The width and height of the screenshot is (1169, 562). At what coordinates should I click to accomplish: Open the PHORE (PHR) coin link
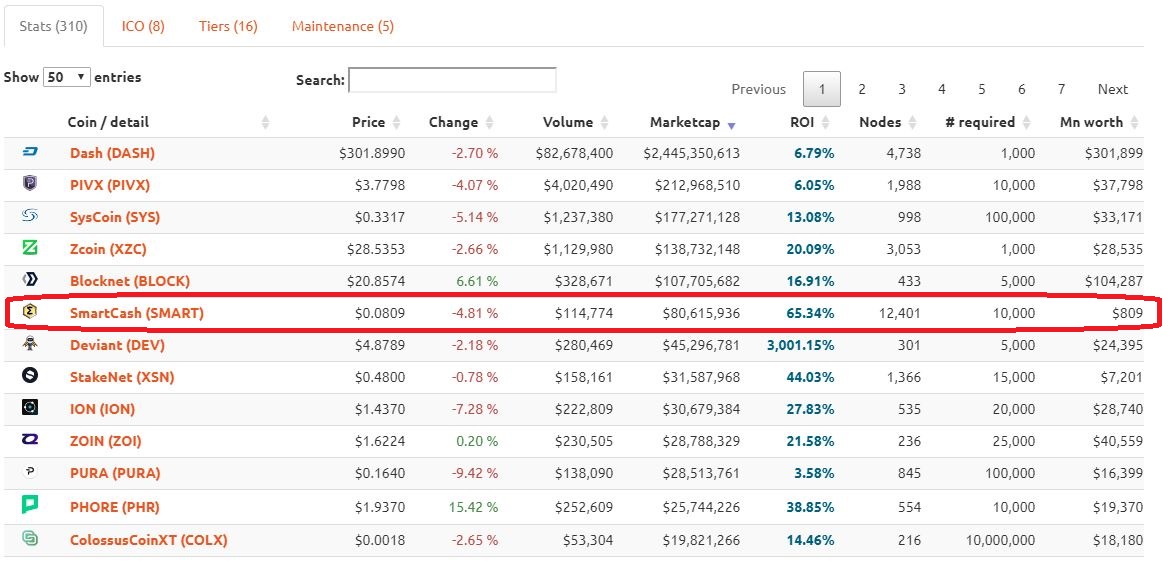[x=115, y=507]
